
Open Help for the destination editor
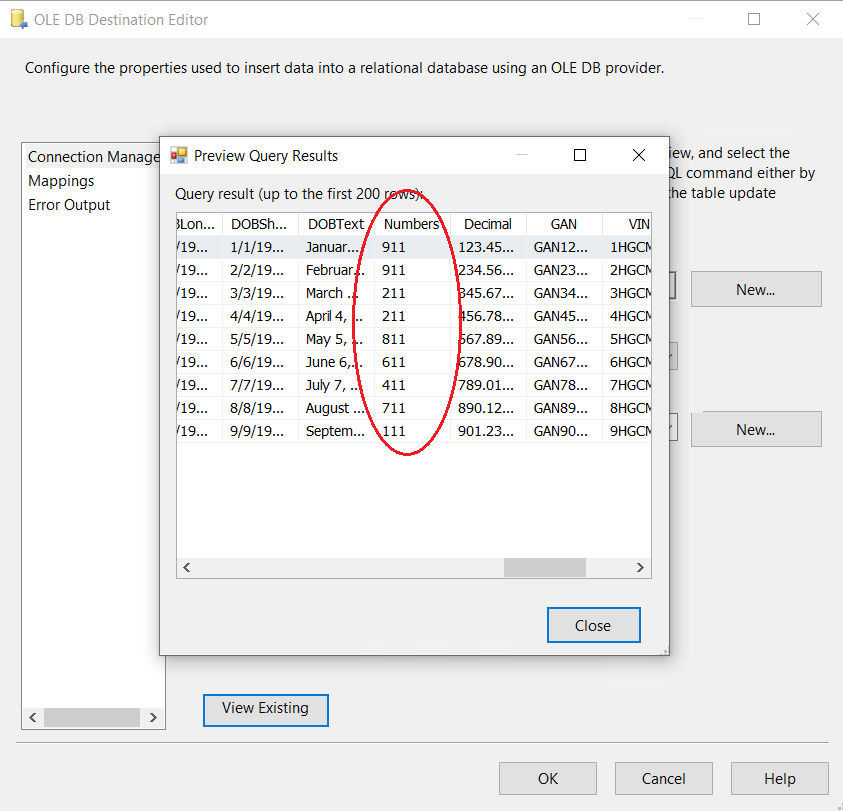coord(779,779)
